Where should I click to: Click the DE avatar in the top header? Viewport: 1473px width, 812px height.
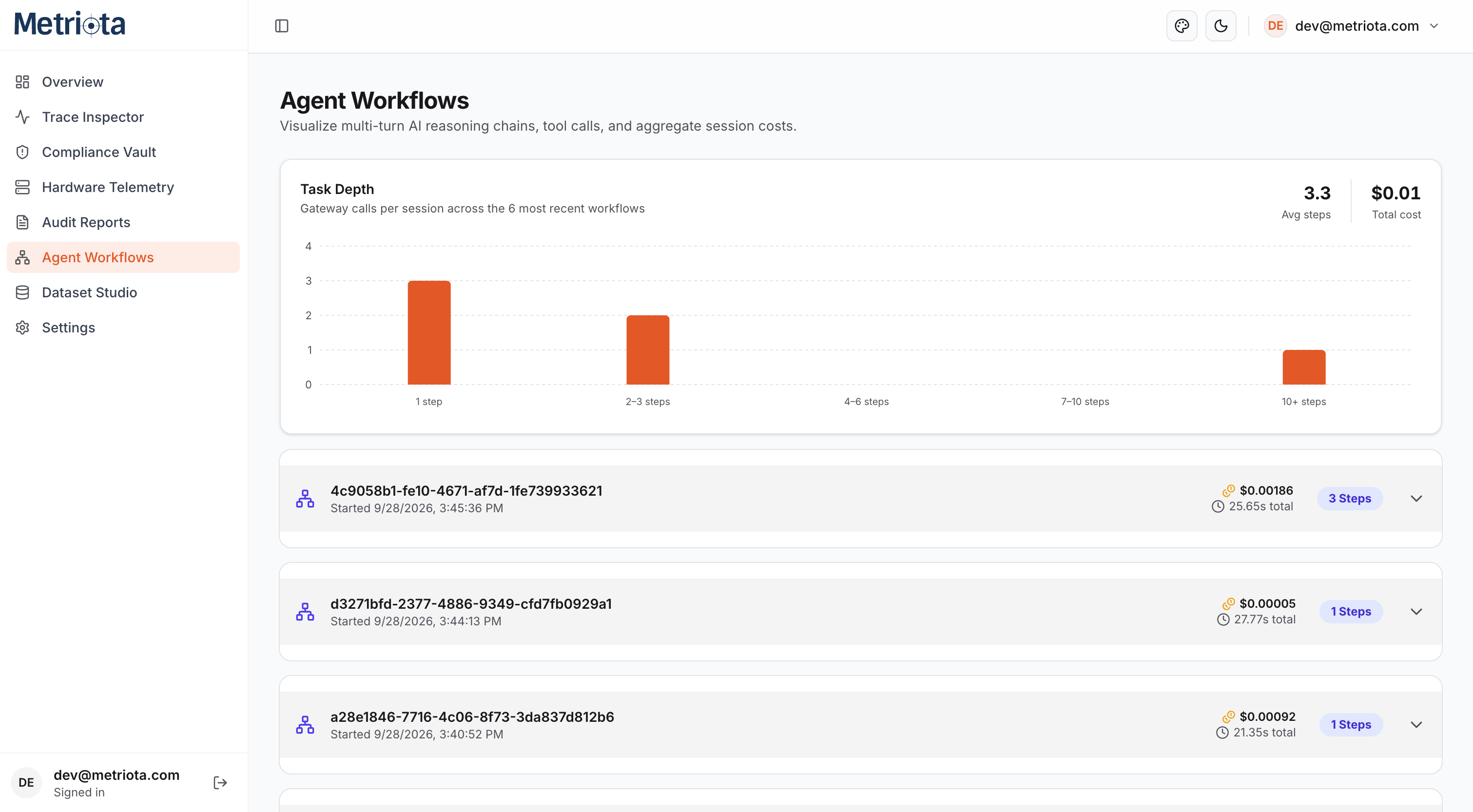[x=1275, y=26]
